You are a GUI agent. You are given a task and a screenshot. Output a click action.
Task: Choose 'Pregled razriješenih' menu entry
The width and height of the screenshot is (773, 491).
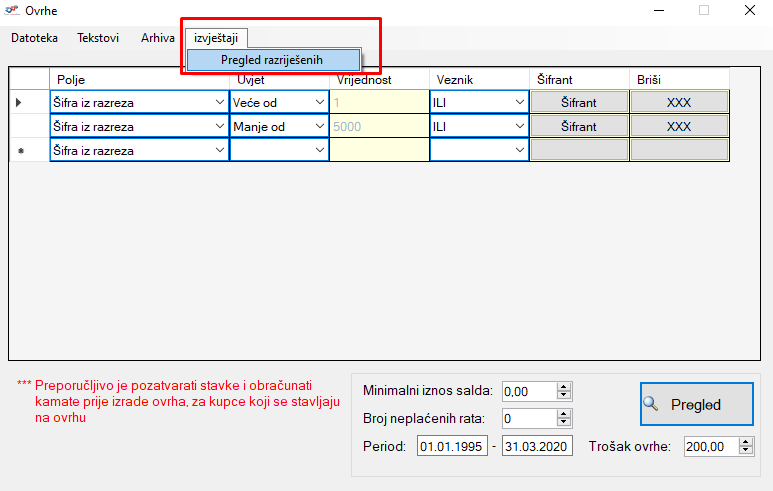(x=271, y=60)
